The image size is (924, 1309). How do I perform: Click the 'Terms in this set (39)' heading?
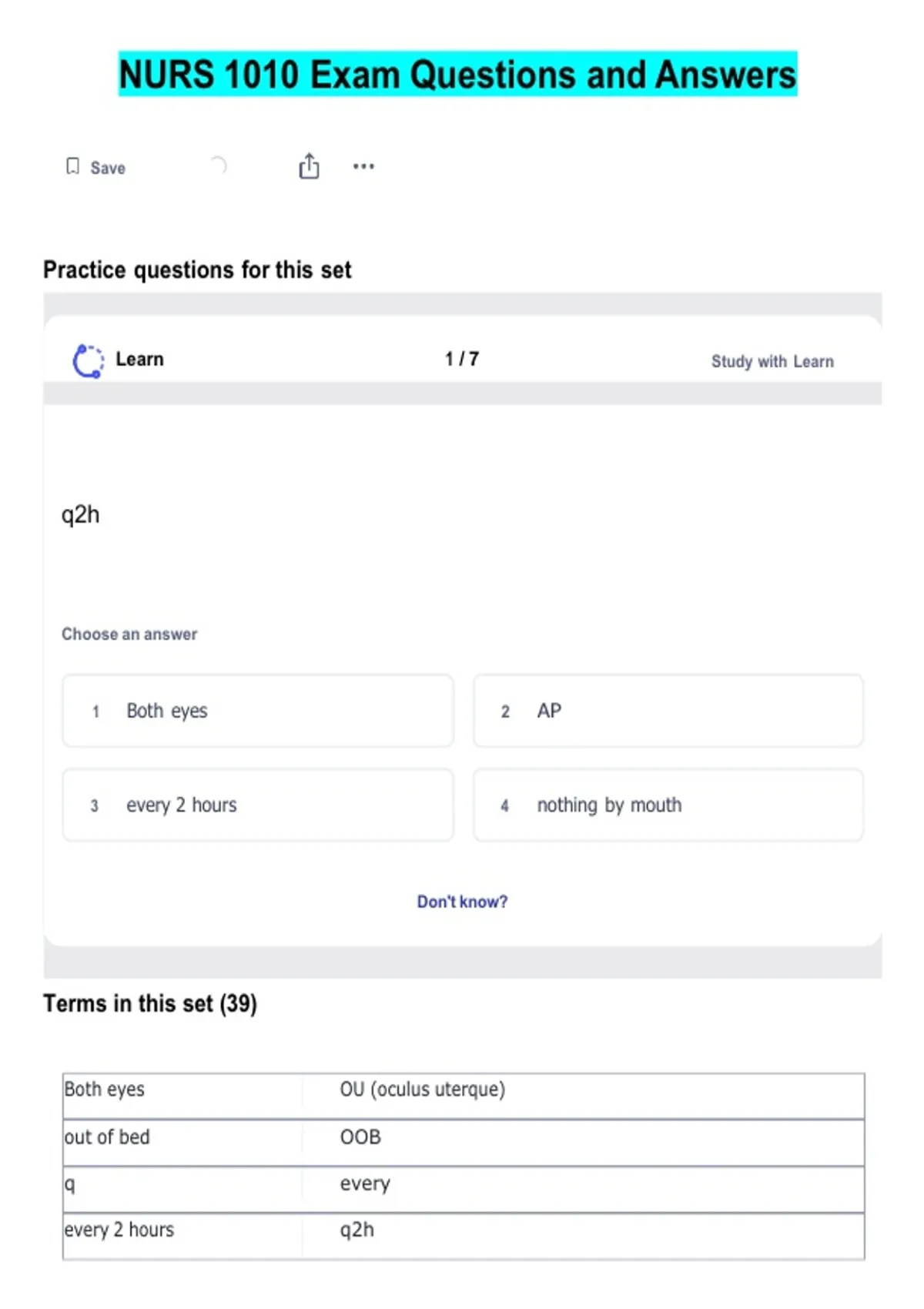pyautogui.click(x=150, y=1003)
